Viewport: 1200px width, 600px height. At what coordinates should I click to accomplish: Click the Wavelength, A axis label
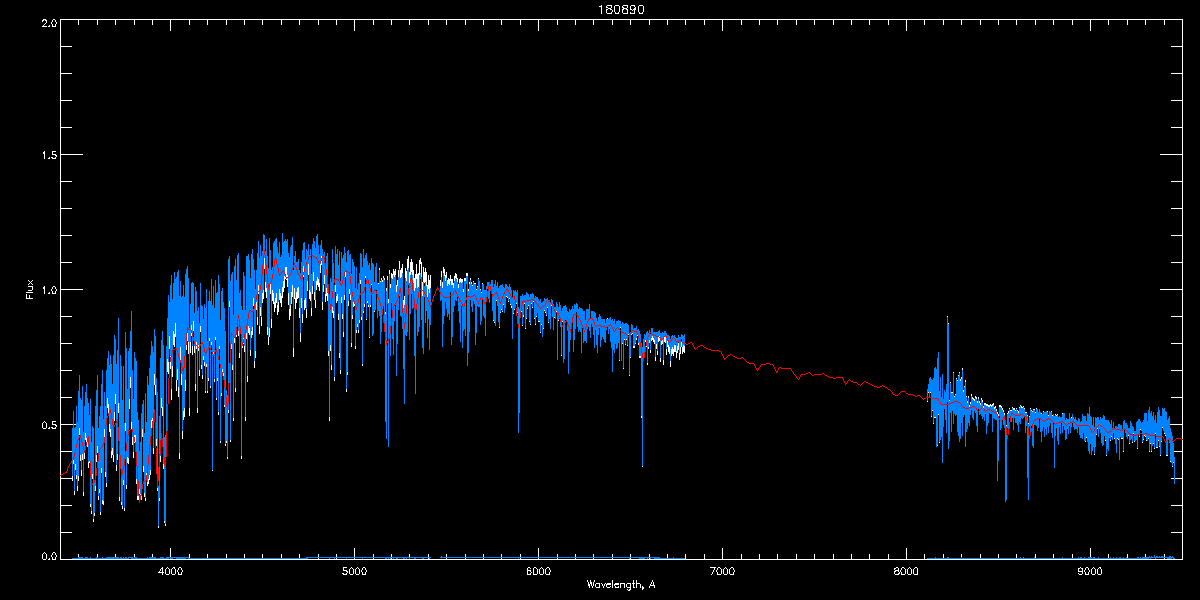point(620,584)
